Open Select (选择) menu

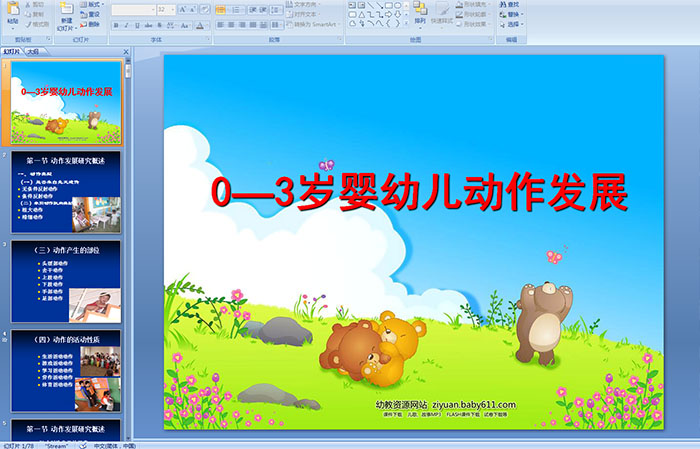click(x=511, y=24)
